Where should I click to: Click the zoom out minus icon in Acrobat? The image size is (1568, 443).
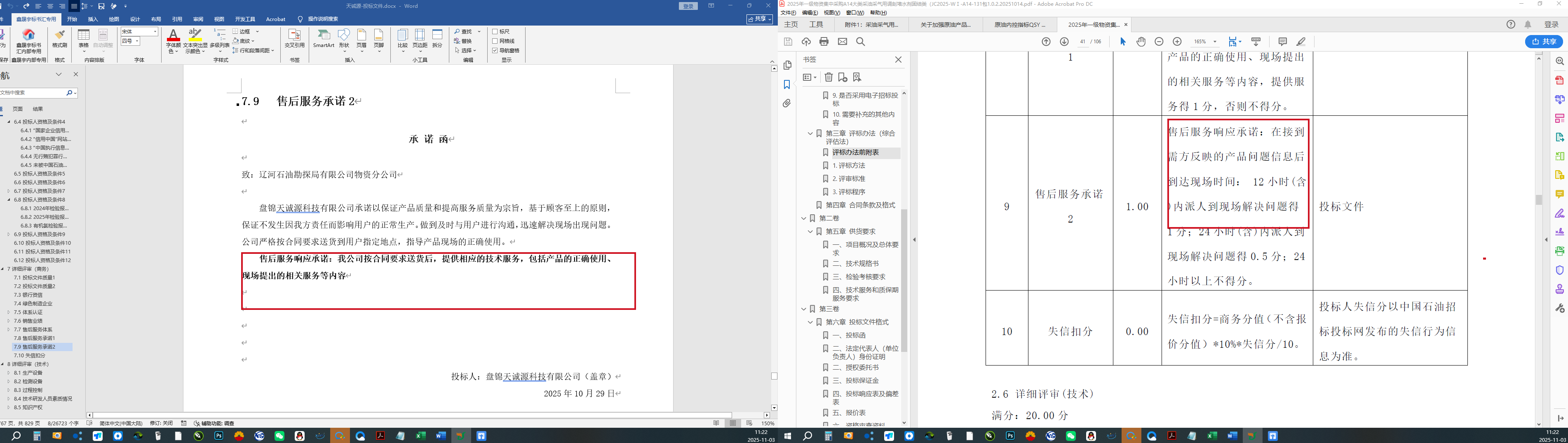tap(1159, 41)
